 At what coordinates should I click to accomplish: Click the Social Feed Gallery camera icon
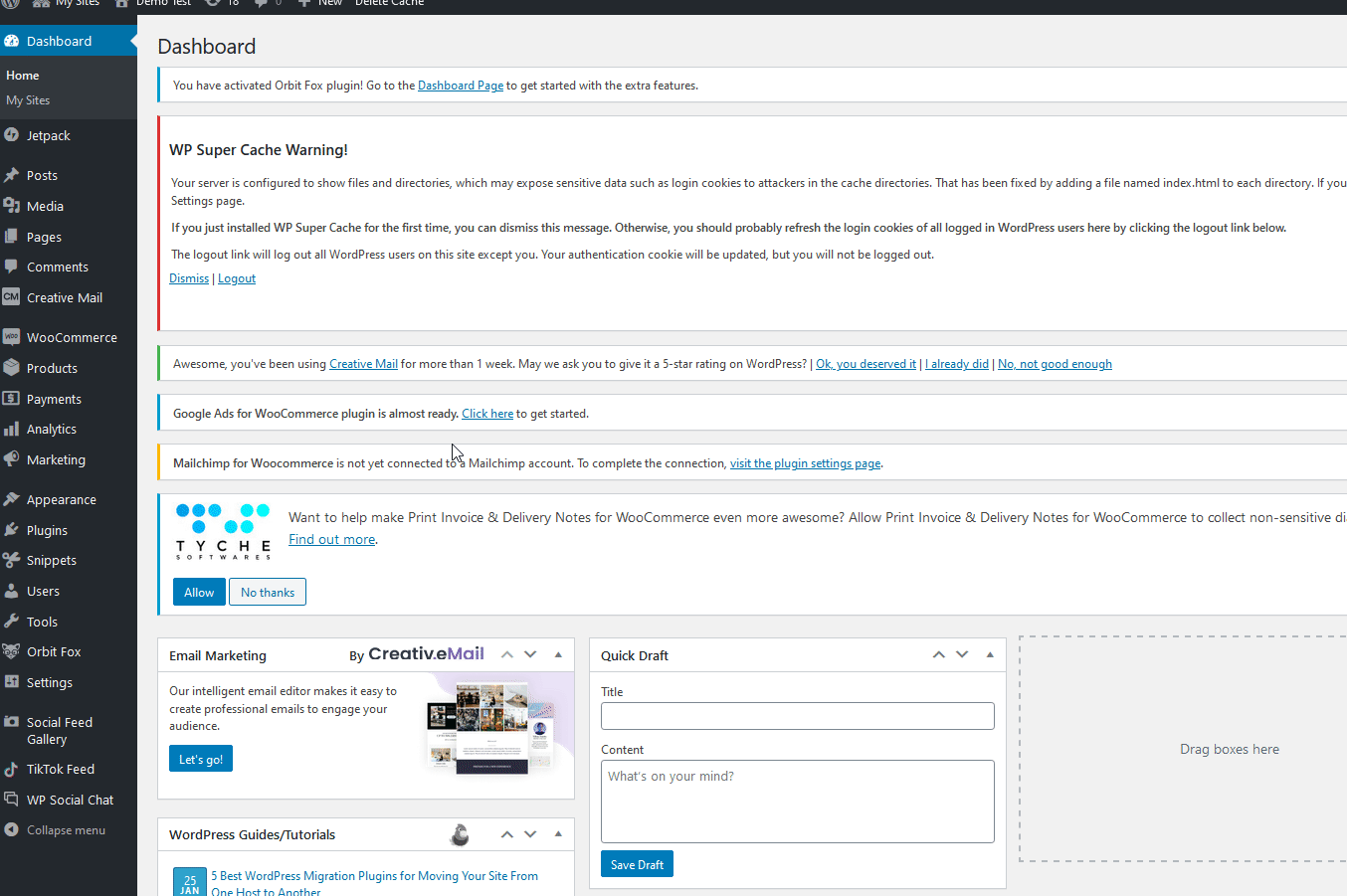point(12,723)
